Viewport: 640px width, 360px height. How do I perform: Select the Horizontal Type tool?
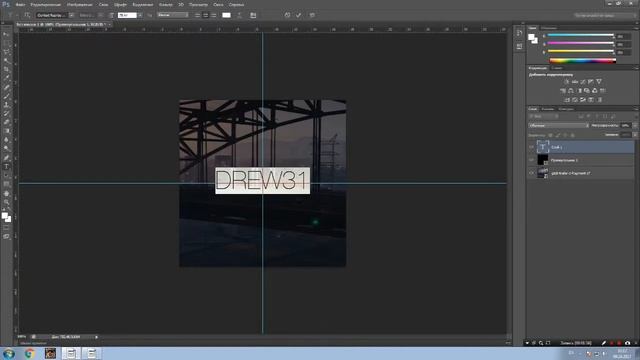pyautogui.click(x=6, y=167)
